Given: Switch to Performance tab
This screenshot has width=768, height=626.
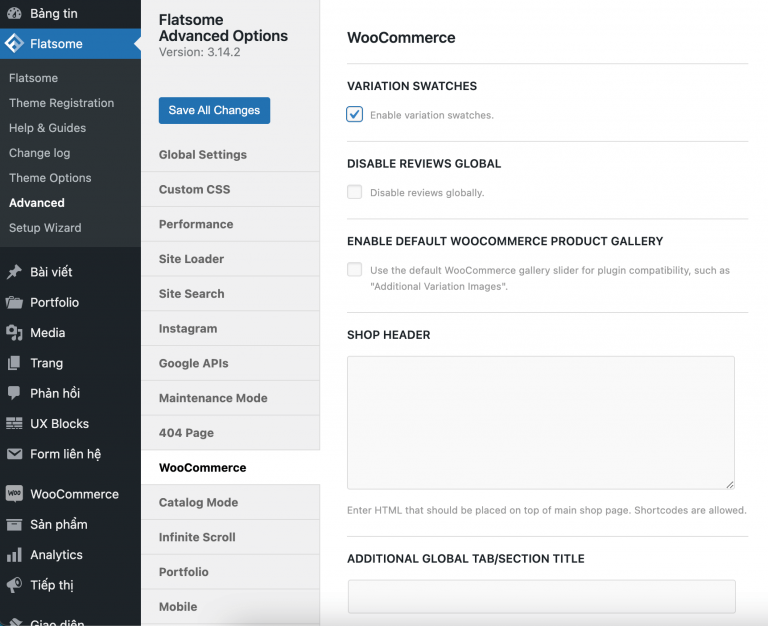Looking at the screenshot, I should tap(230, 224).
